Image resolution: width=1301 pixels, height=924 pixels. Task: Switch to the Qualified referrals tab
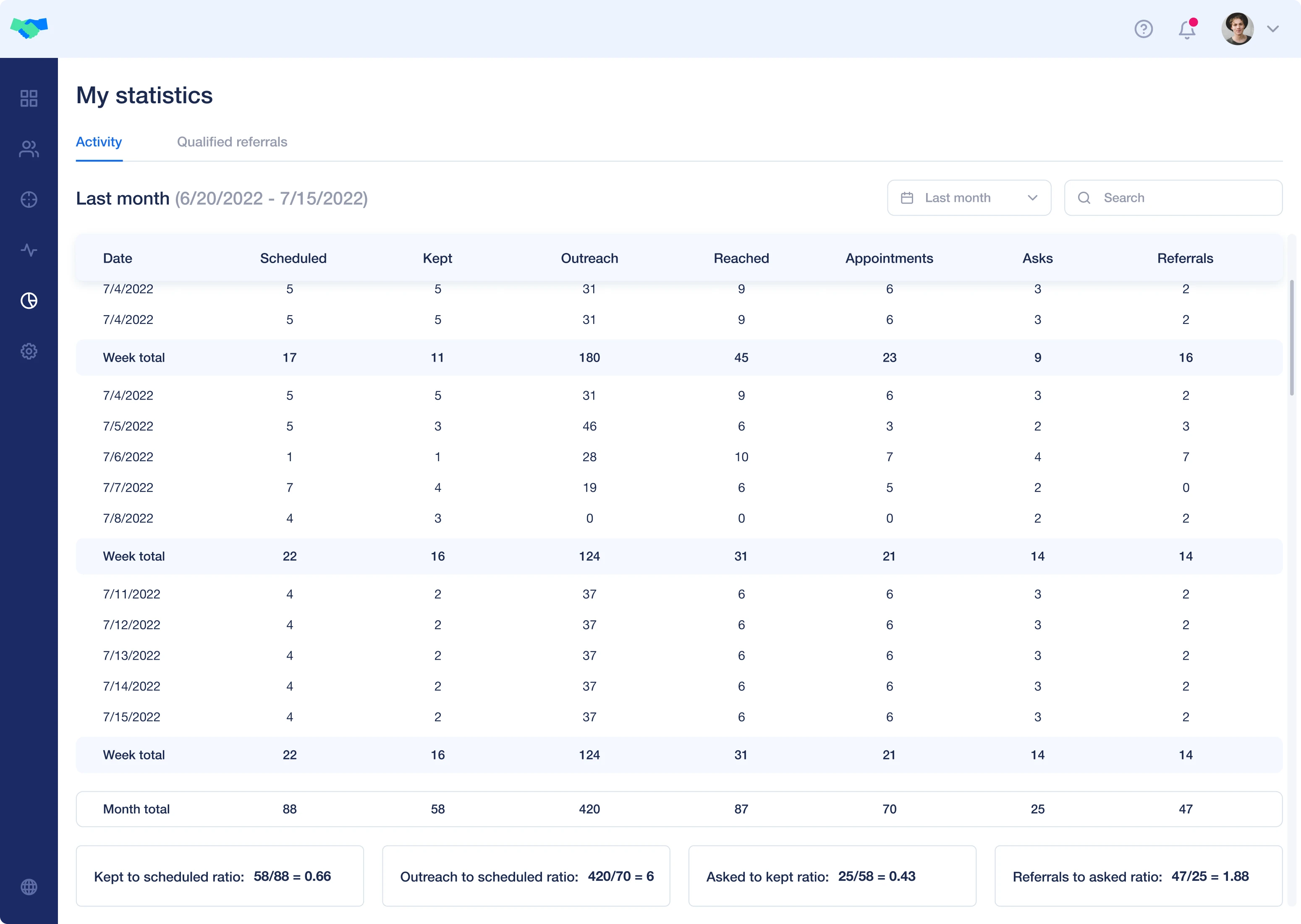point(232,142)
